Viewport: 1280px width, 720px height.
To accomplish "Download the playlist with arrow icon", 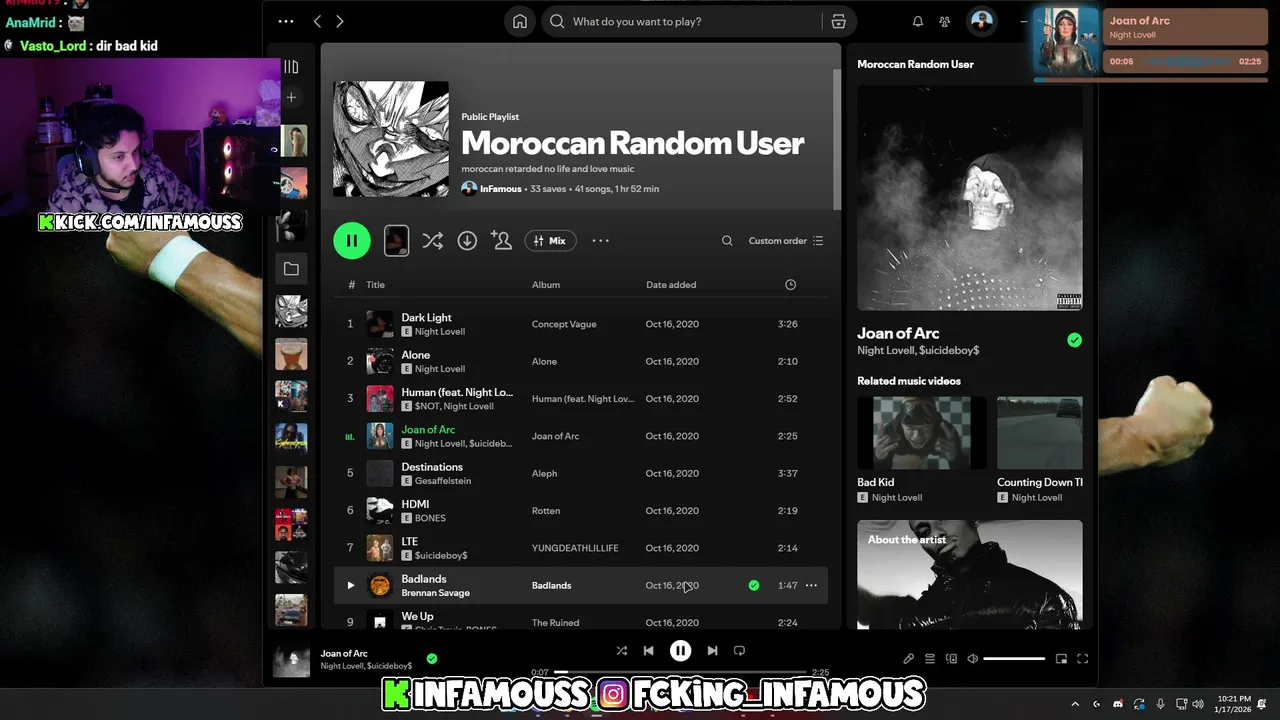I will (467, 240).
